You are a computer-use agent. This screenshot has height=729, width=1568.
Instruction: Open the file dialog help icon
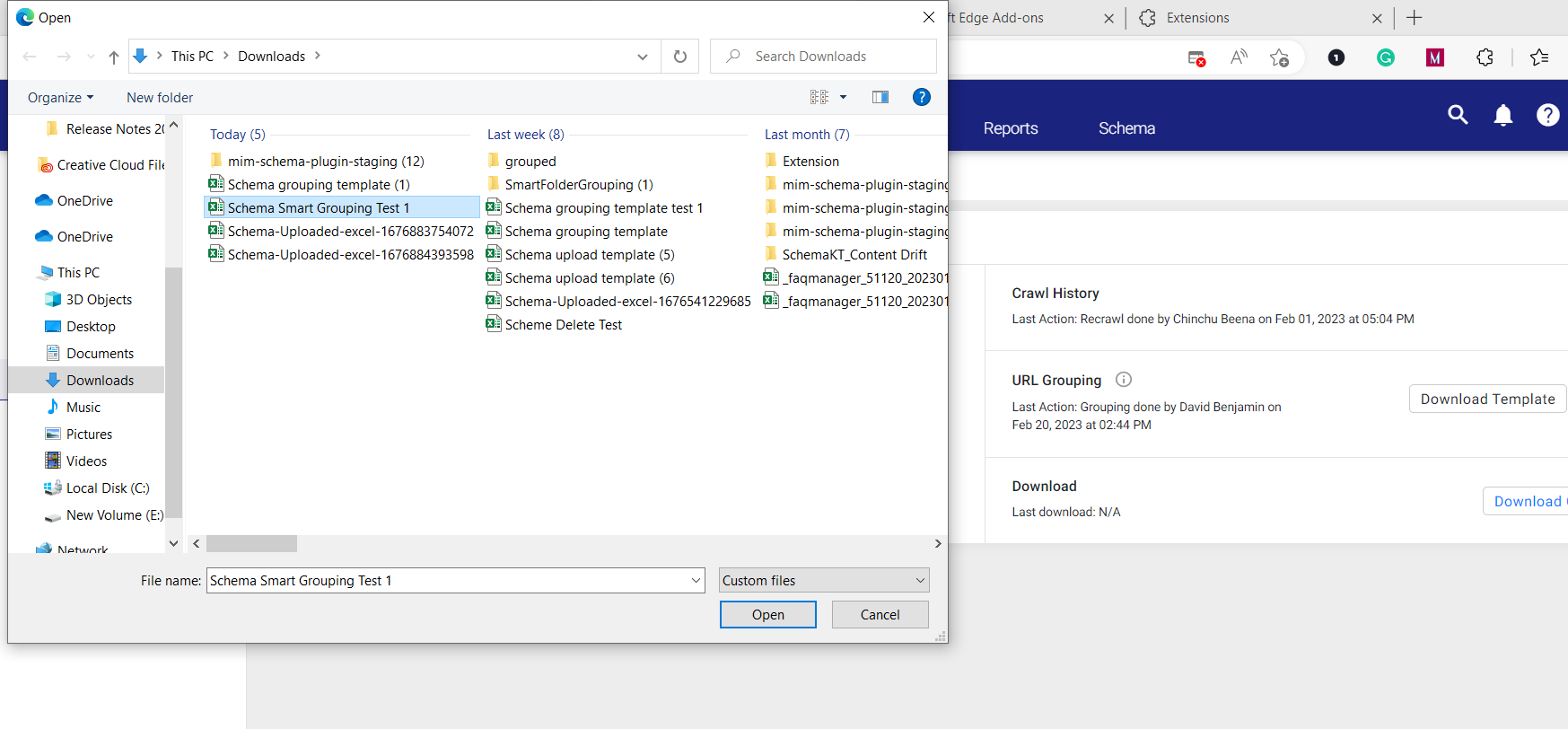[x=921, y=97]
